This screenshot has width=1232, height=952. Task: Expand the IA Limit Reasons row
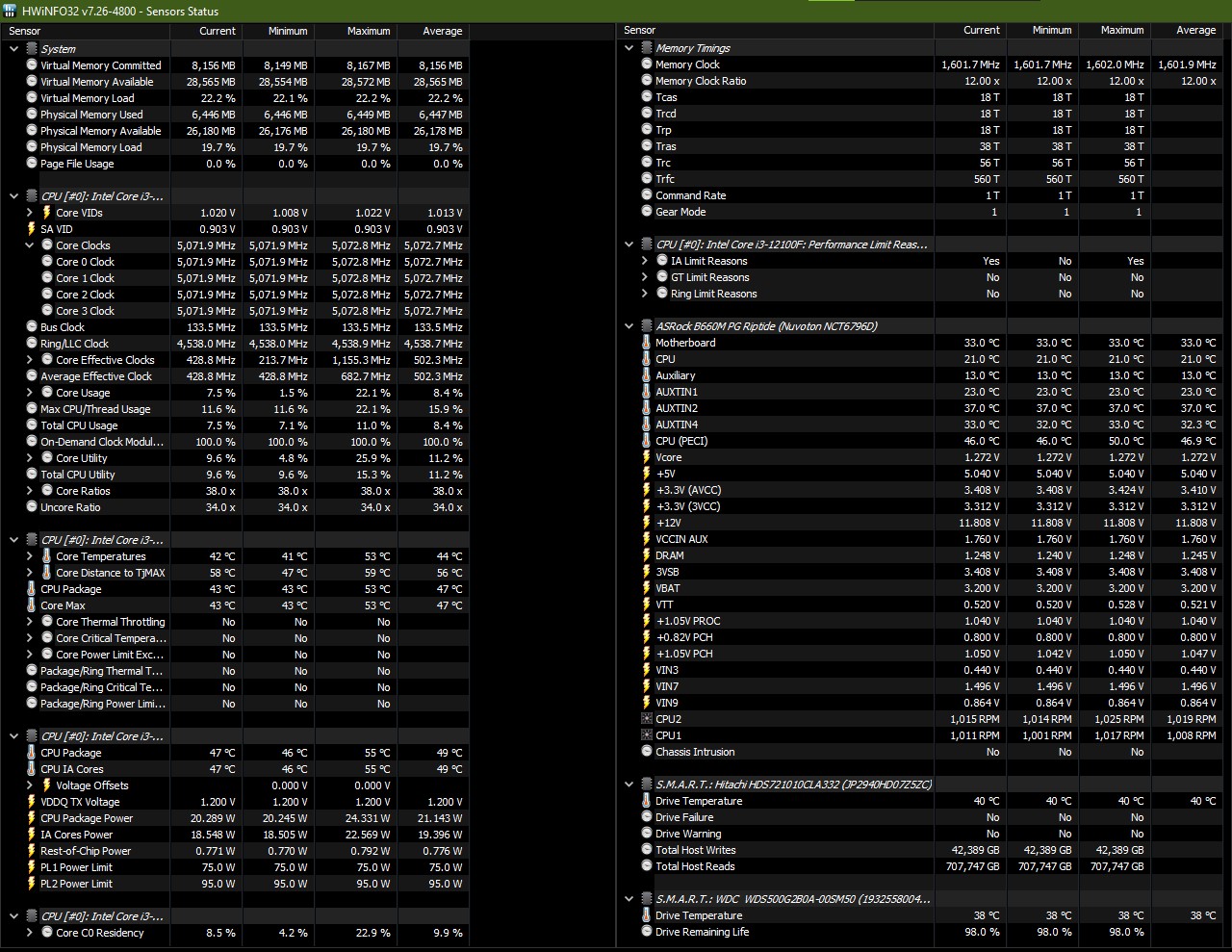645,260
